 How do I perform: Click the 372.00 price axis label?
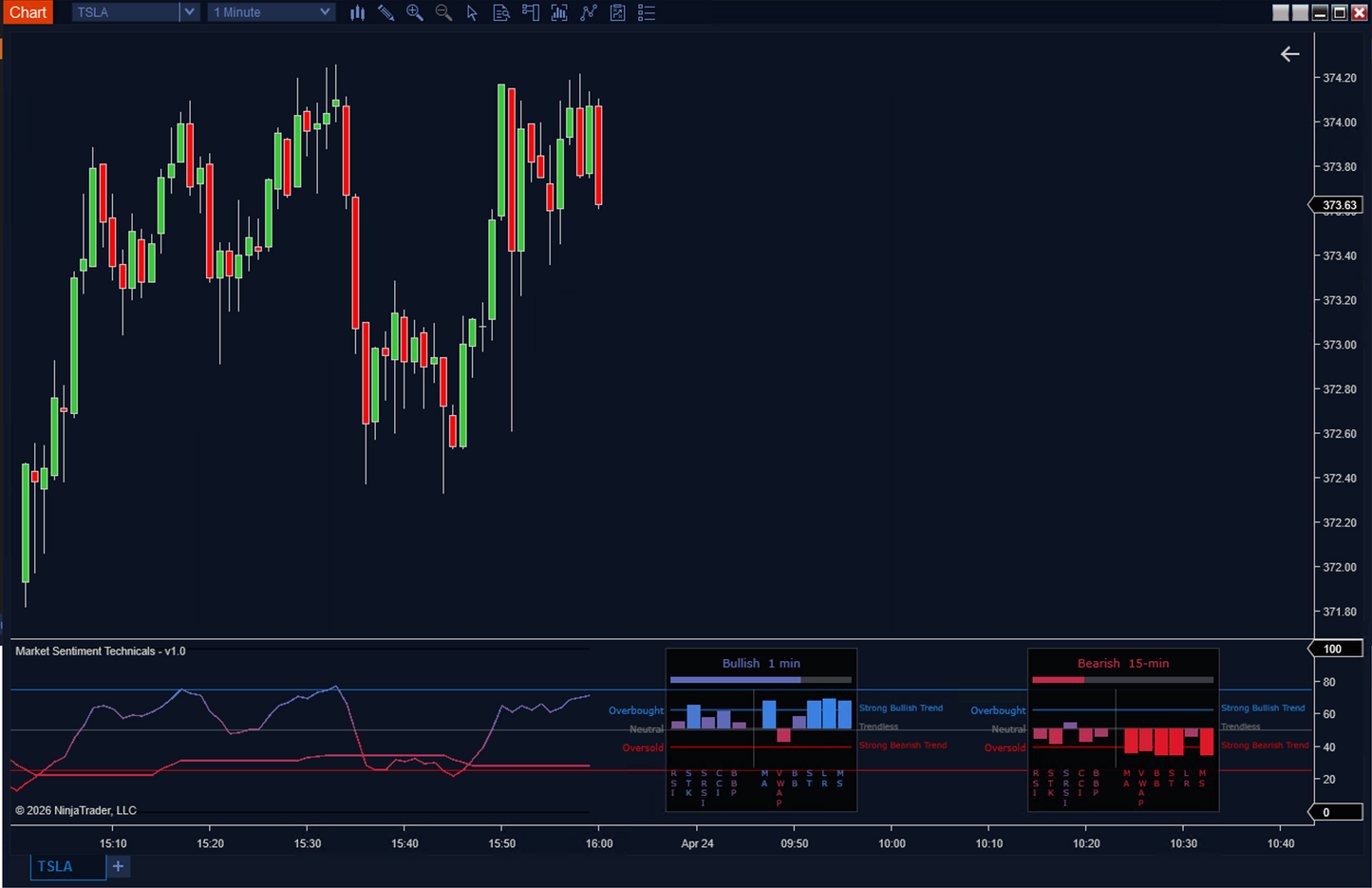1340,567
